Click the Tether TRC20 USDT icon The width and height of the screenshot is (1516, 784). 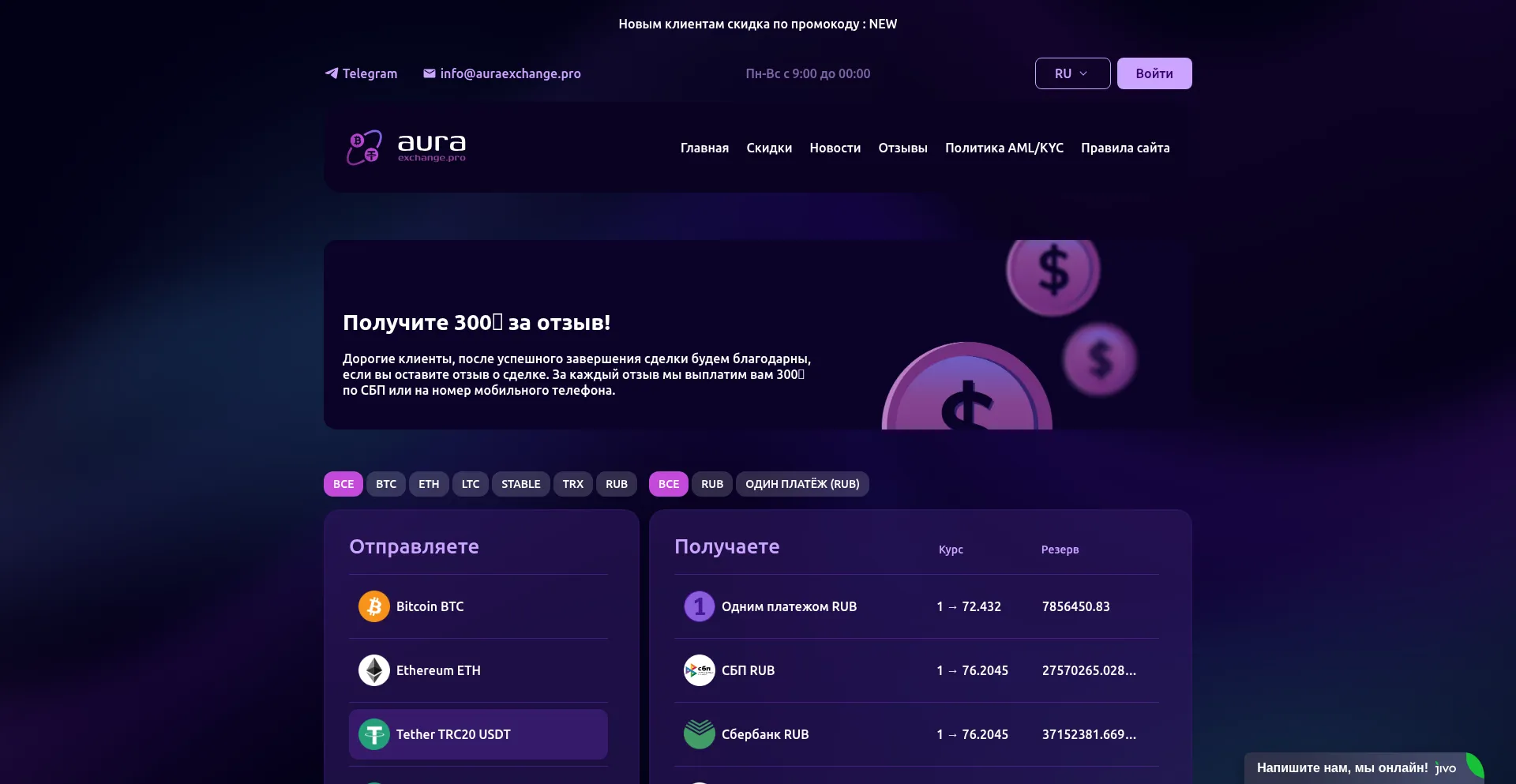[x=374, y=734]
